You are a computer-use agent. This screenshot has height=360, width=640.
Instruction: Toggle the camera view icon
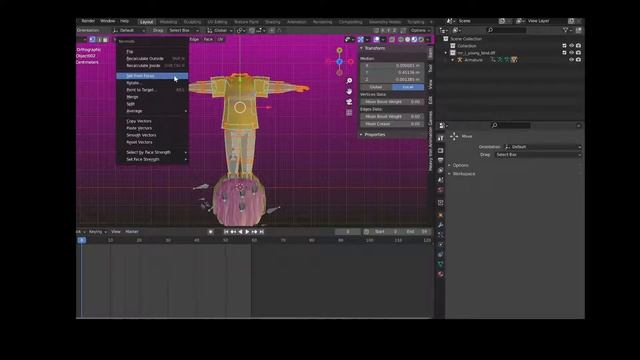[349, 102]
